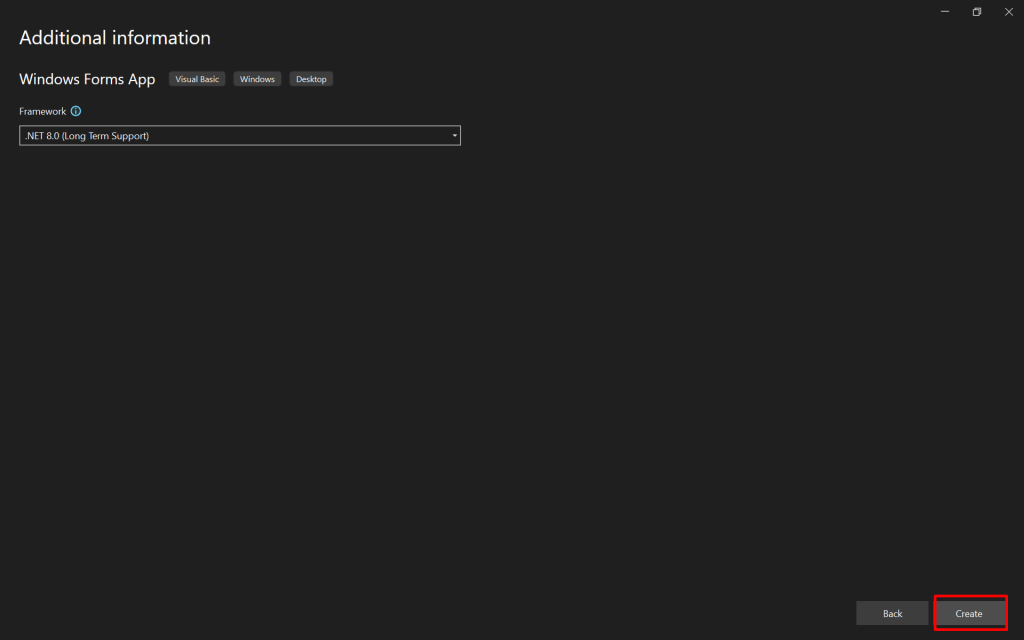
Task: Open the Framework dropdown list
Action: pos(240,136)
